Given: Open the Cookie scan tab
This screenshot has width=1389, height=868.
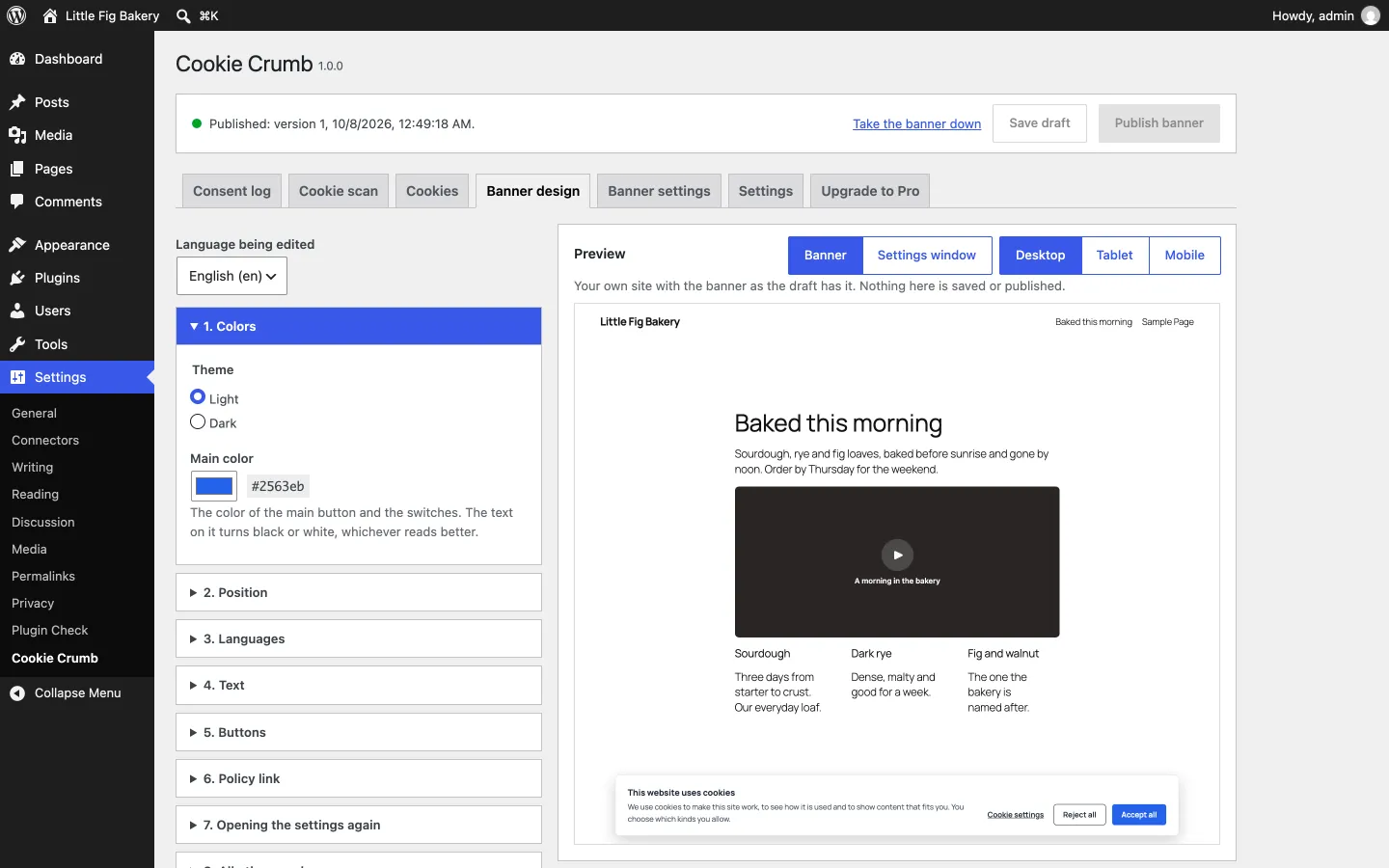Looking at the screenshot, I should click(339, 191).
